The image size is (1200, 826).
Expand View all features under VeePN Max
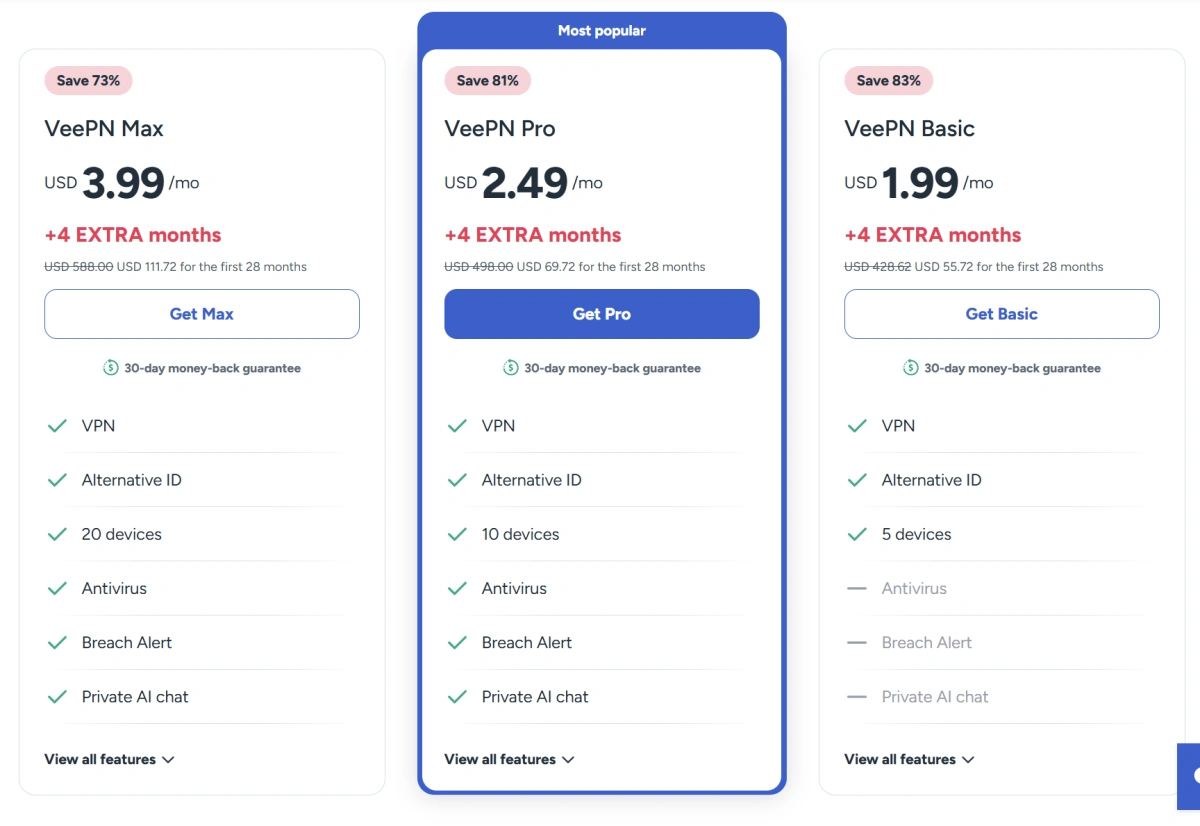pyautogui.click(x=109, y=759)
